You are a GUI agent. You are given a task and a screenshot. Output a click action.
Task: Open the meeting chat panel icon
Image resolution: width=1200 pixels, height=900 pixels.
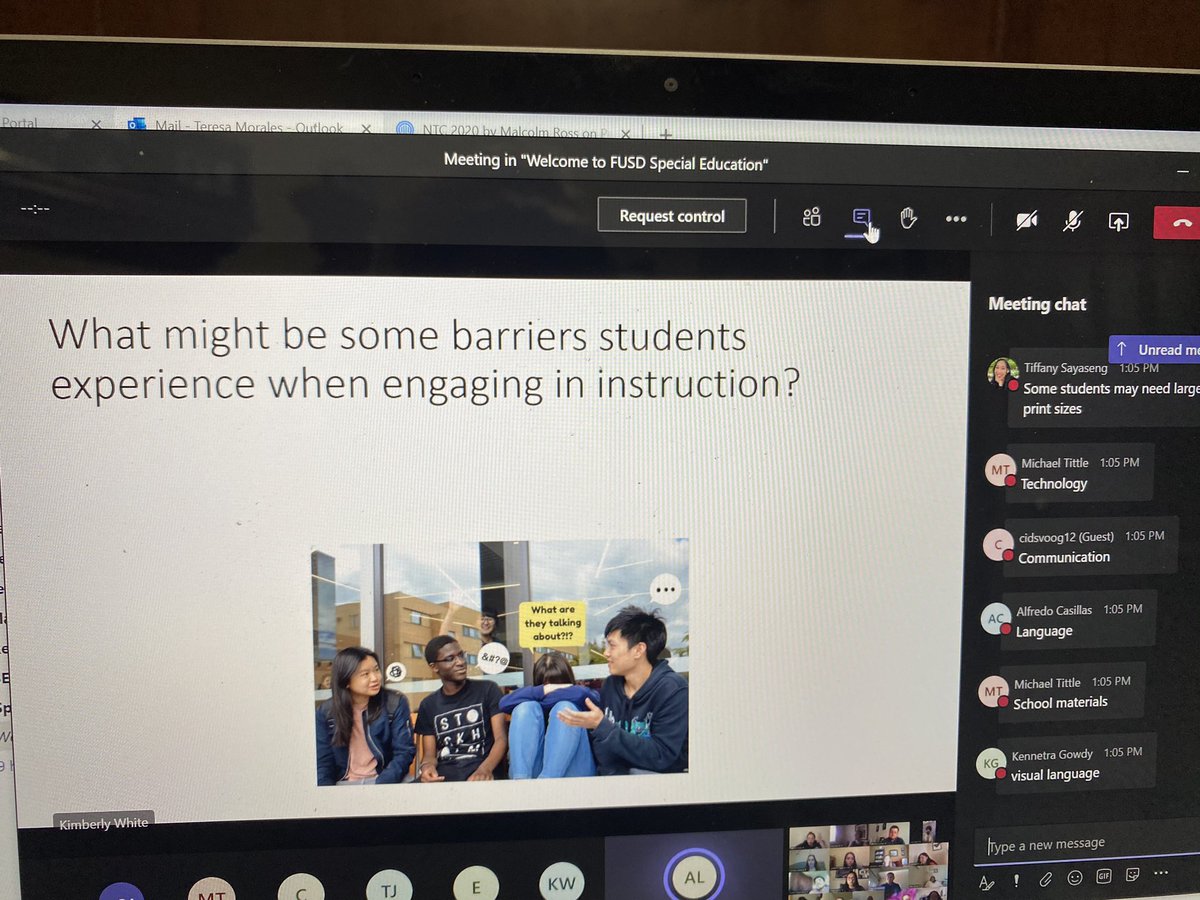pos(861,218)
